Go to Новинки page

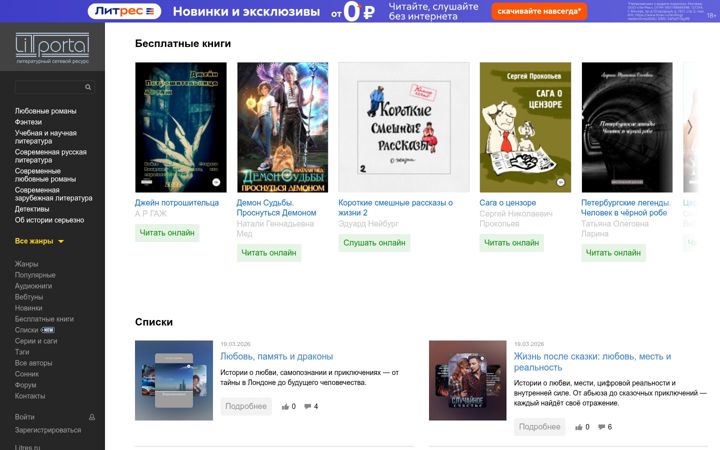click(28, 308)
